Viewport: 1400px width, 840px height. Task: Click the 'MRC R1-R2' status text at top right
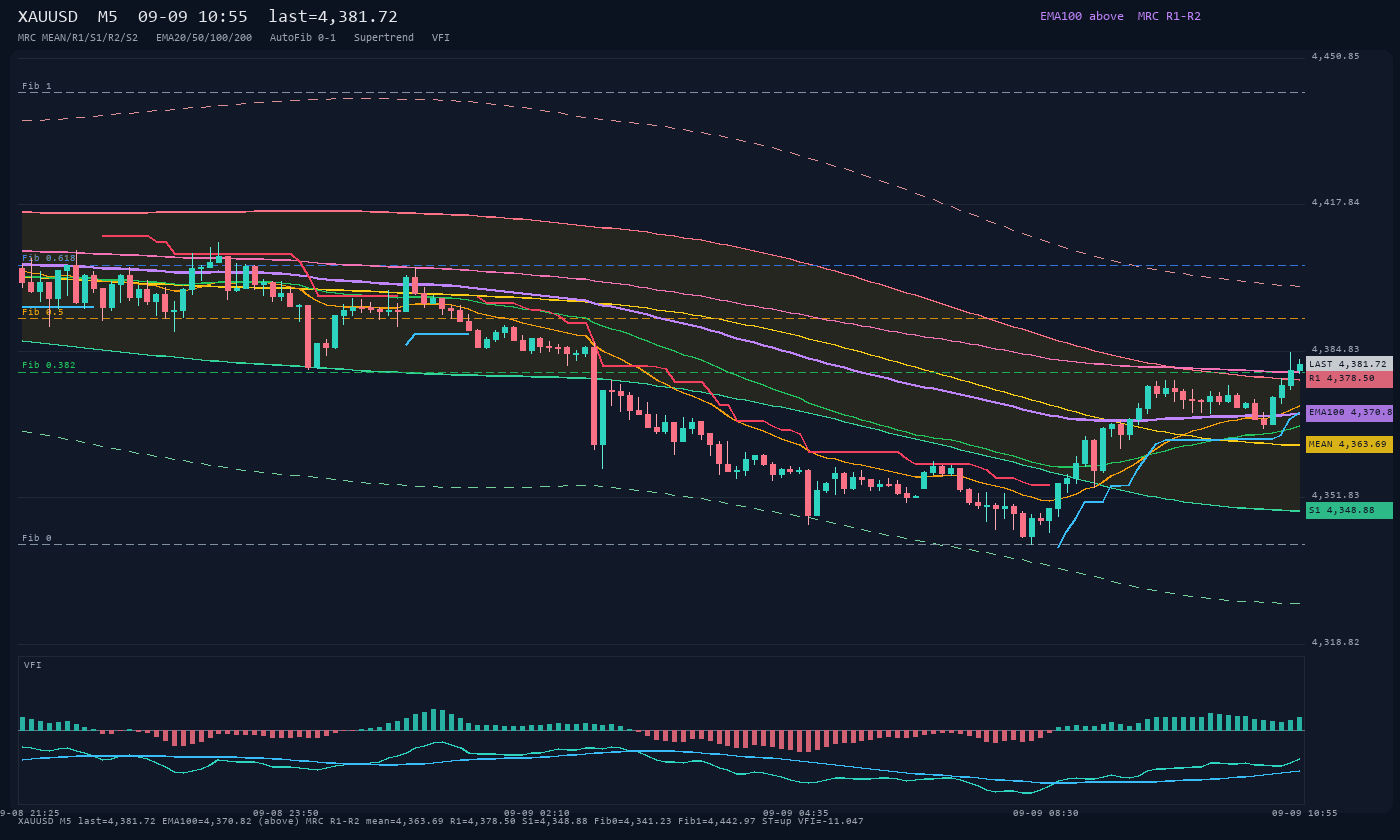[1169, 16]
